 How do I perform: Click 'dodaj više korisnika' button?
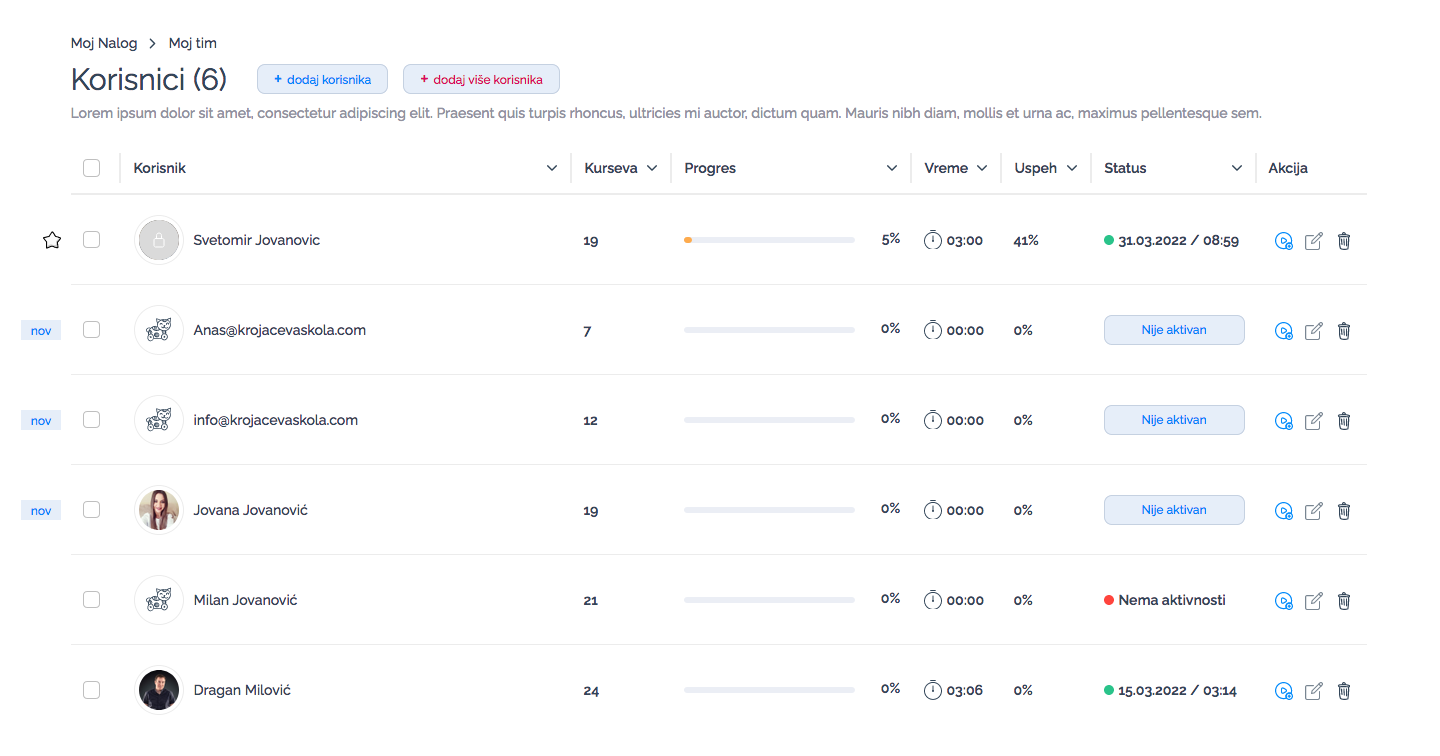(x=481, y=79)
